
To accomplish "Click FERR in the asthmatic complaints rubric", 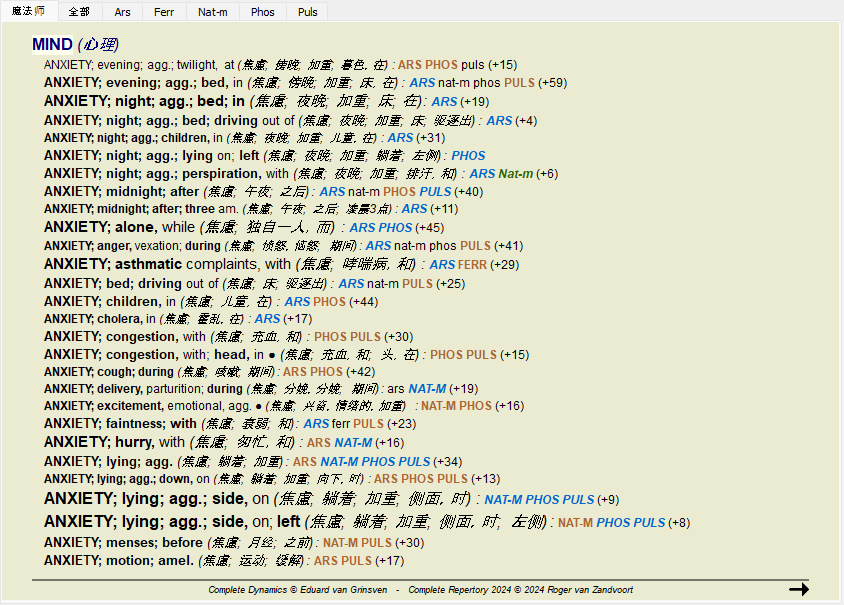I will [473, 265].
